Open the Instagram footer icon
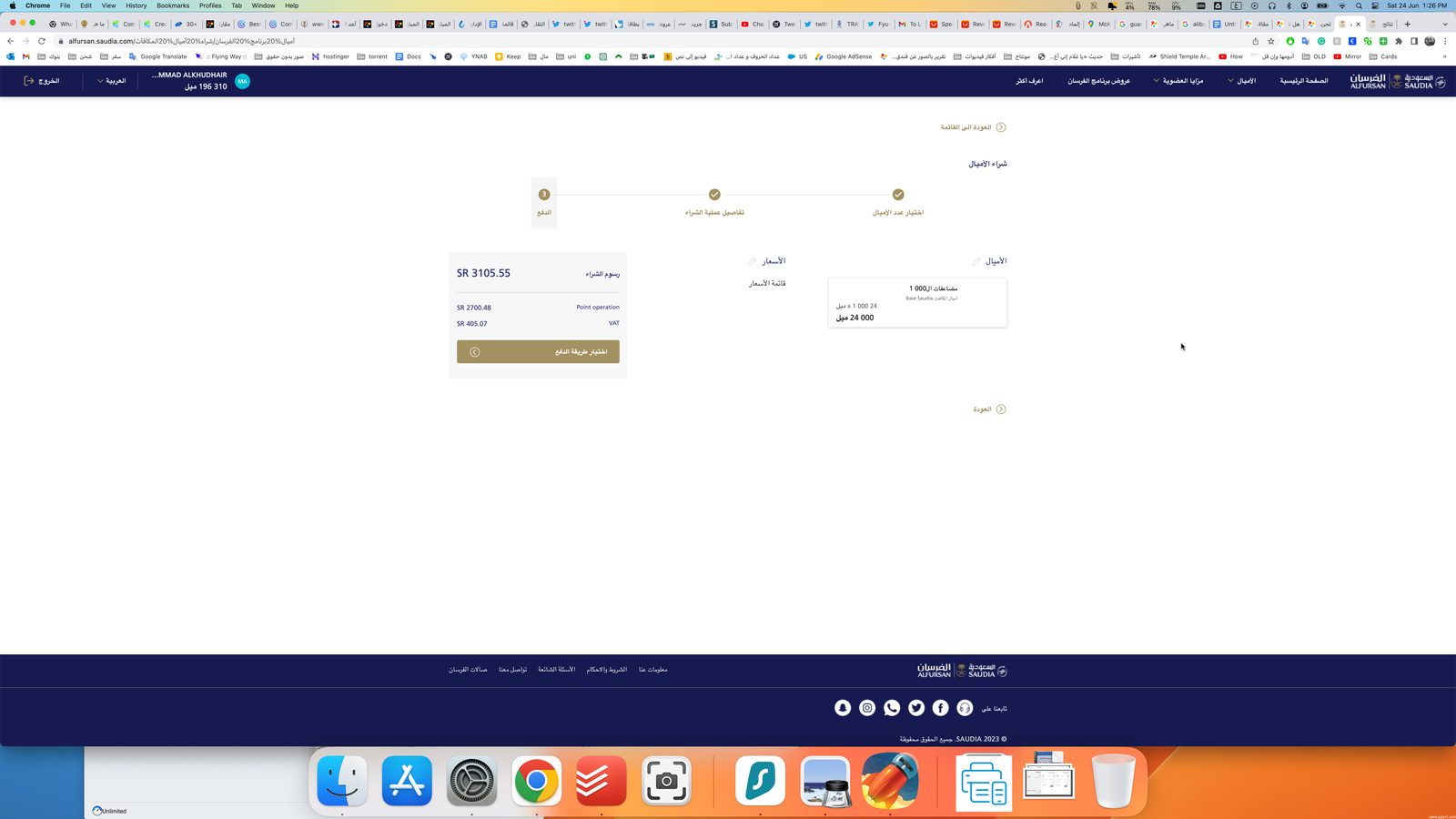The image size is (1456, 819). (x=867, y=708)
